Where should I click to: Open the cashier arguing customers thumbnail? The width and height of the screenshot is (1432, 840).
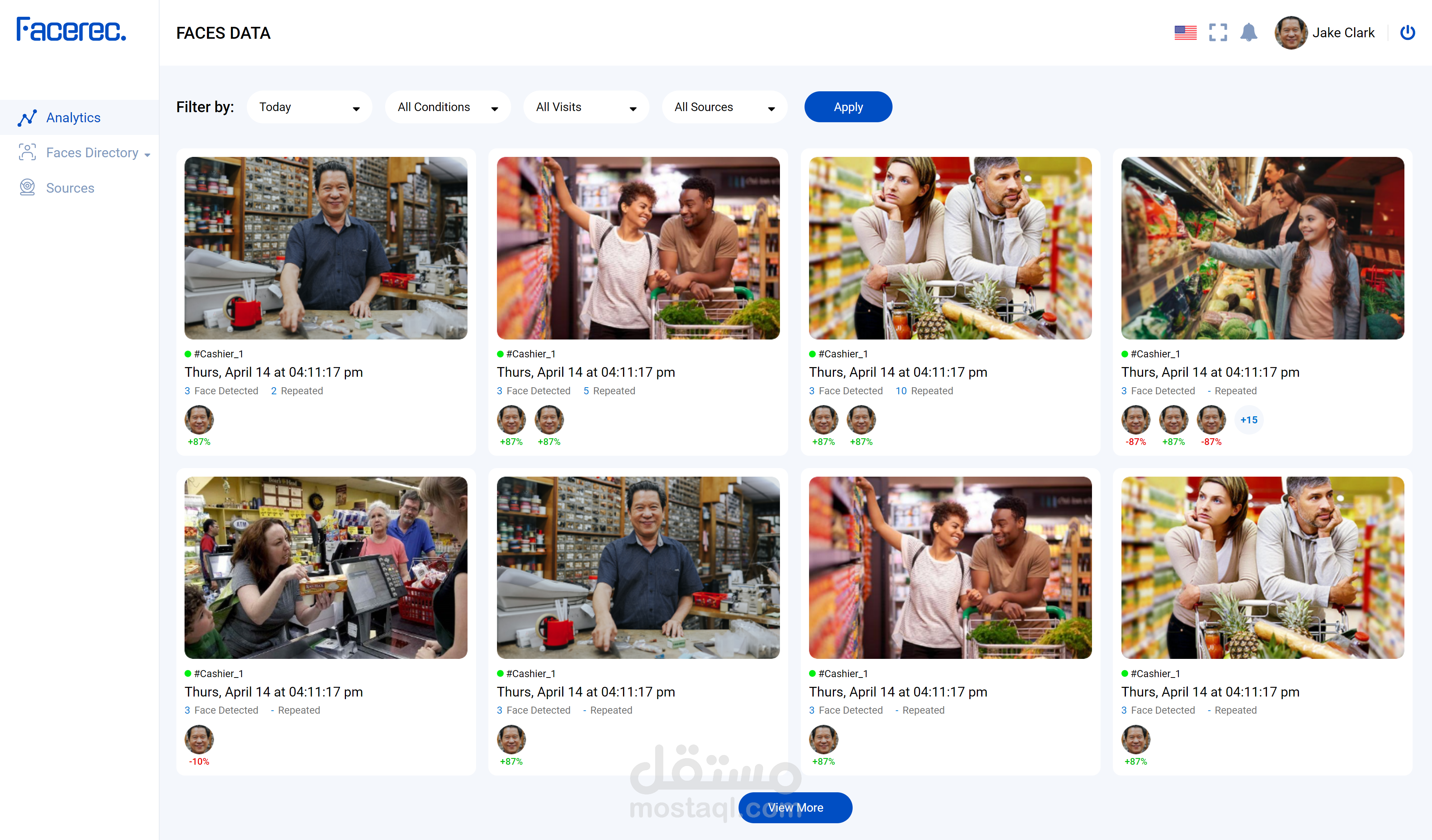(325, 567)
